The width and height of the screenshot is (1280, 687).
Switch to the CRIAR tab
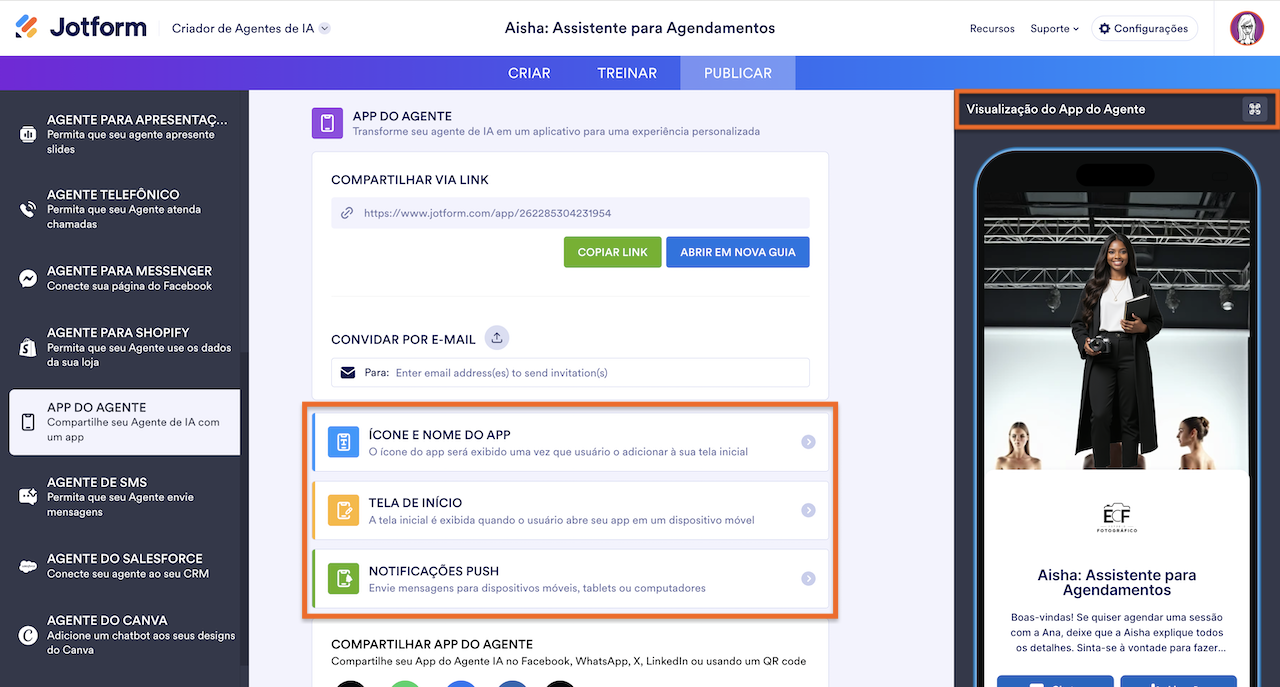pyautogui.click(x=529, y=73)
